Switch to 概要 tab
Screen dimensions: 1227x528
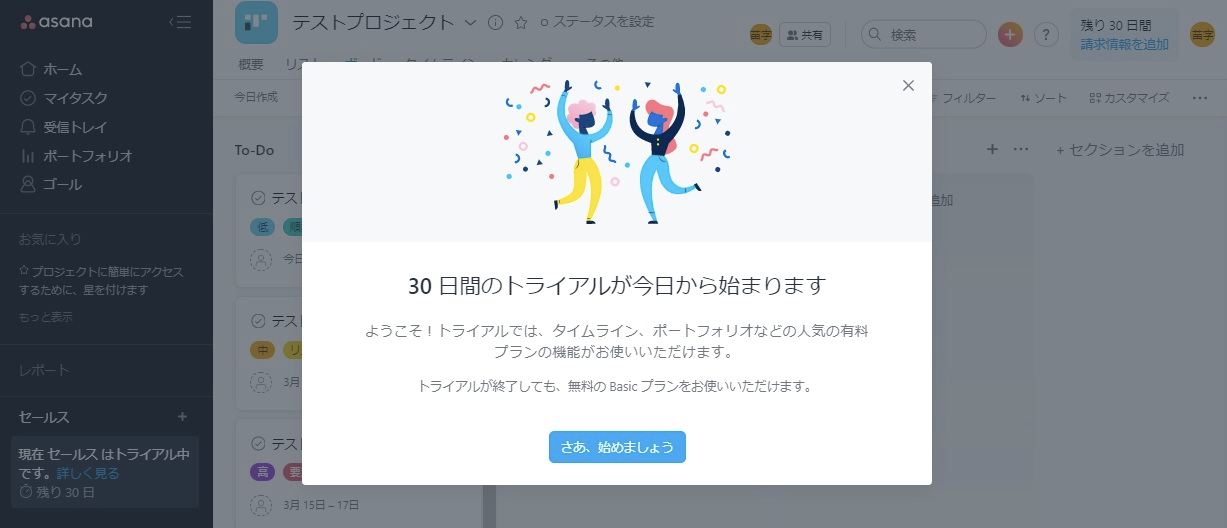tap(251, 64)
